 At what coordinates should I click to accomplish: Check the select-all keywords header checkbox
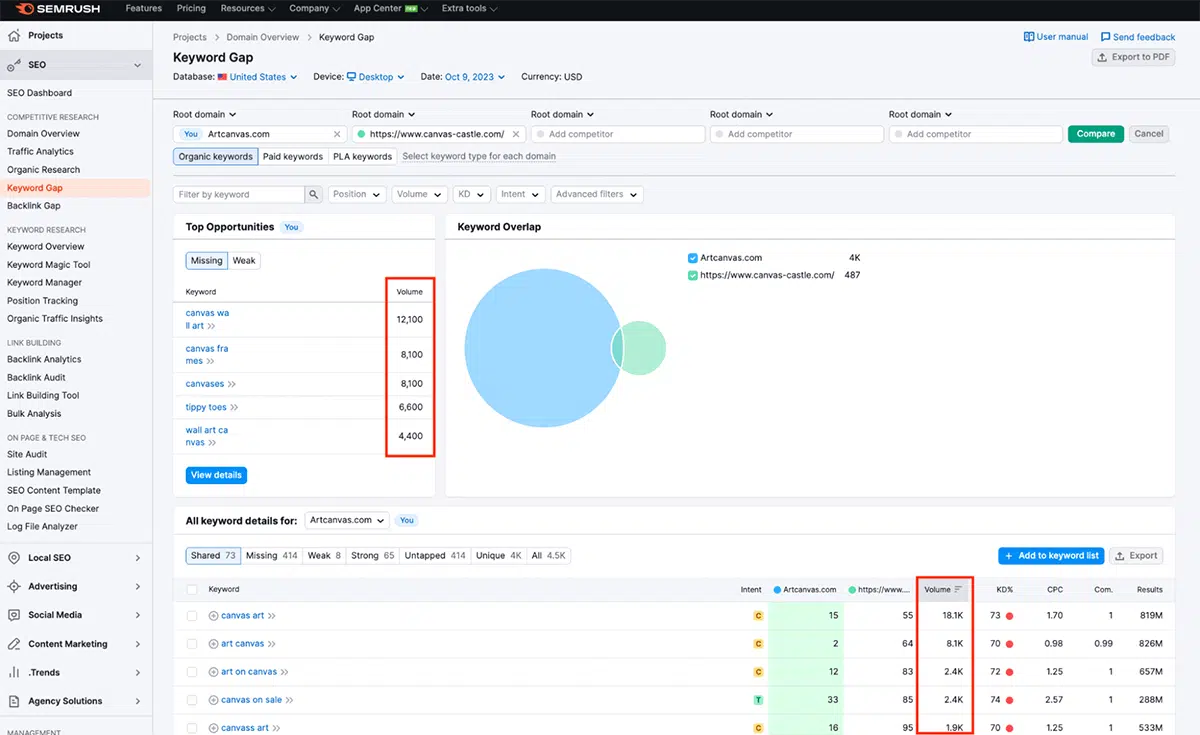192,590
